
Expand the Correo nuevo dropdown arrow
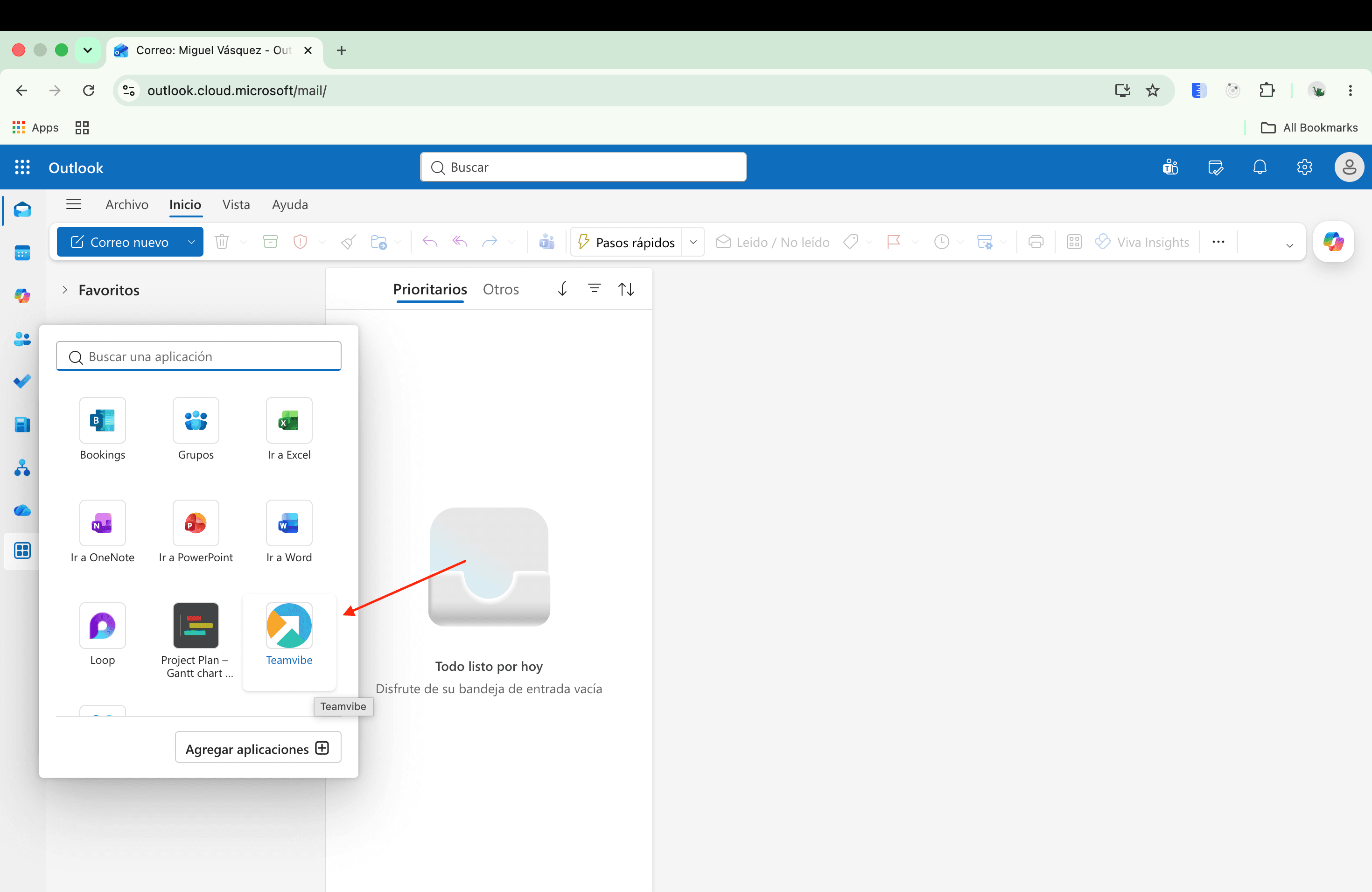click(191, 242)
